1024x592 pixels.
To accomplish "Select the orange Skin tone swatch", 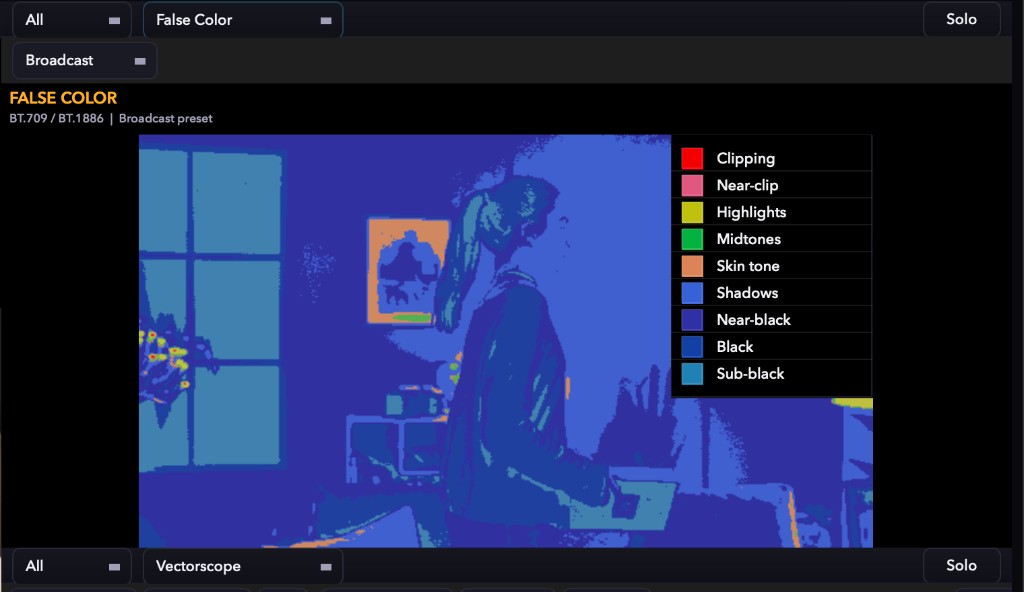I will [x=692, y=266].
